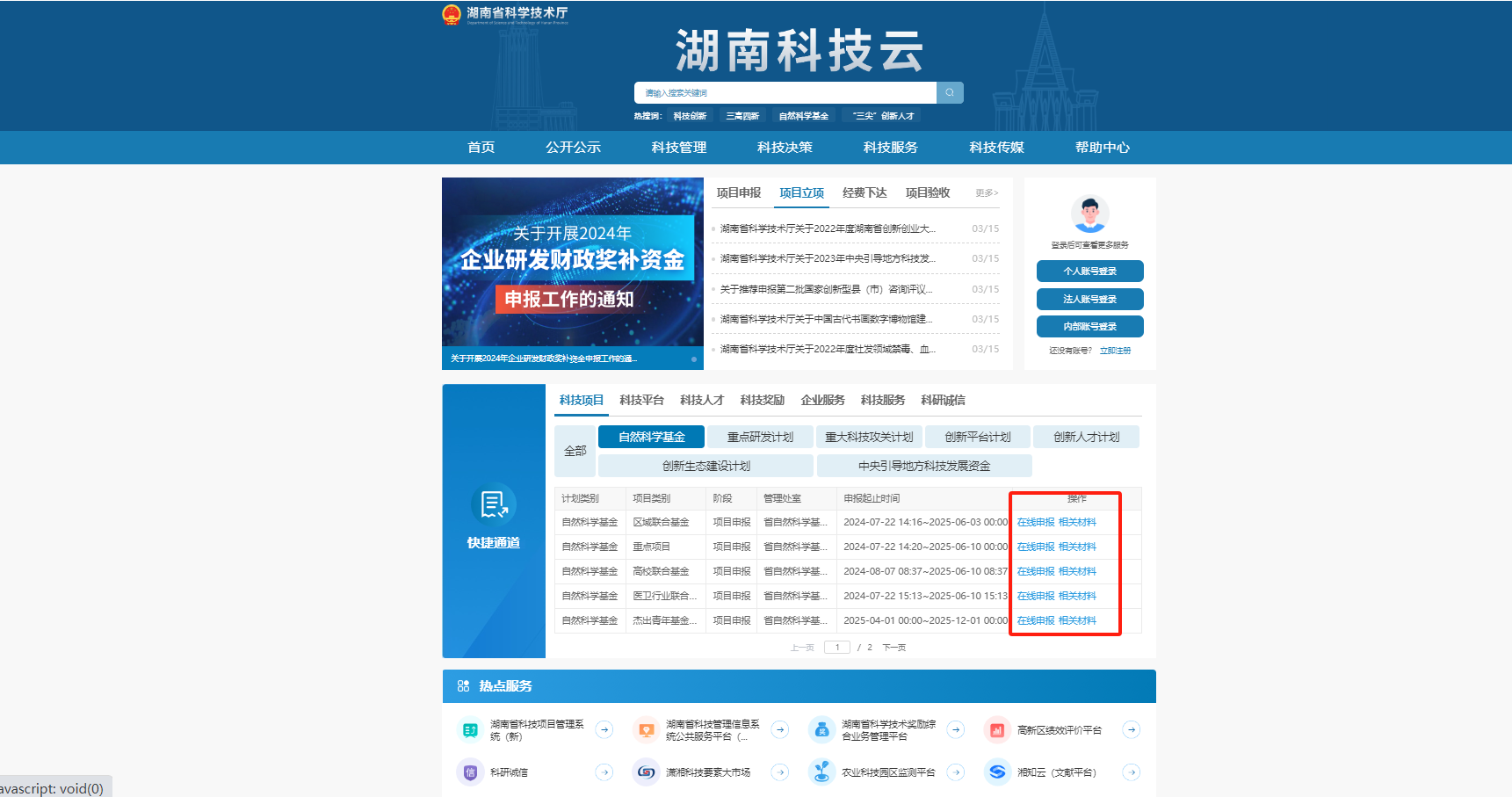Click the 科研诚信 purple shield icon
The width and height of the screenshot is (1512, 797).
(x=470, y=772)
